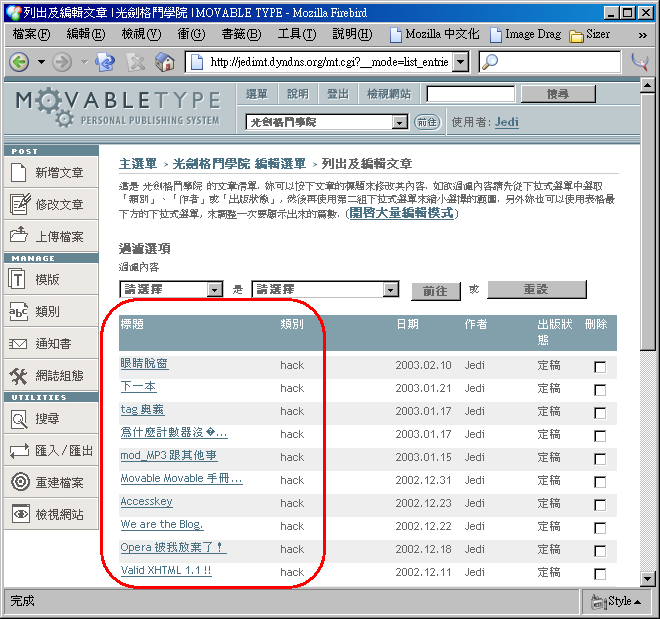Viewport: 660px width, 619px height.
Task: Open the 檢視(V) view menu
Action: (141, 34)
